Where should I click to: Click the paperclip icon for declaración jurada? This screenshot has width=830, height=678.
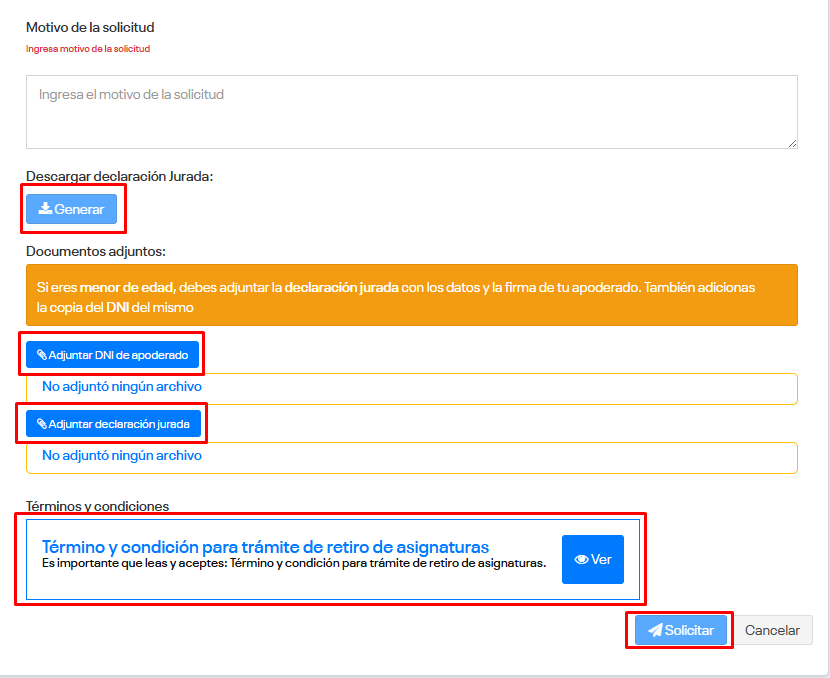42,424
